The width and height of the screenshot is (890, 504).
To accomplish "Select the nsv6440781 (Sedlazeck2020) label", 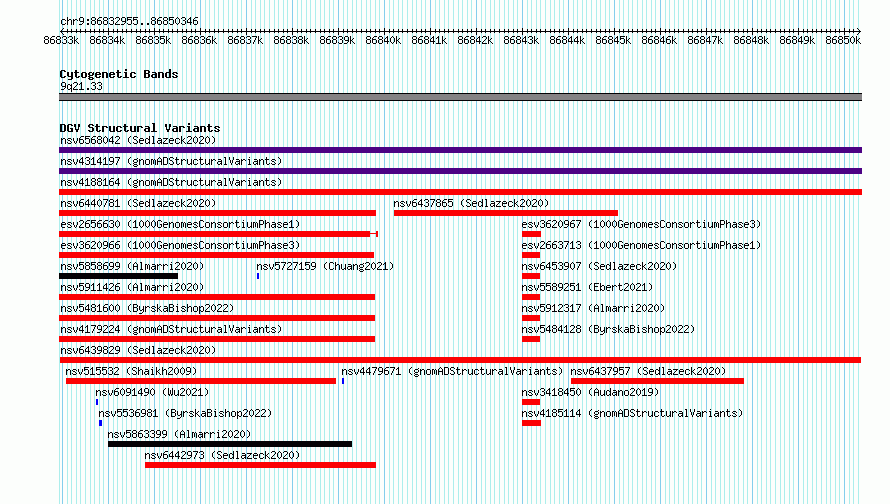I will (138, 203).
